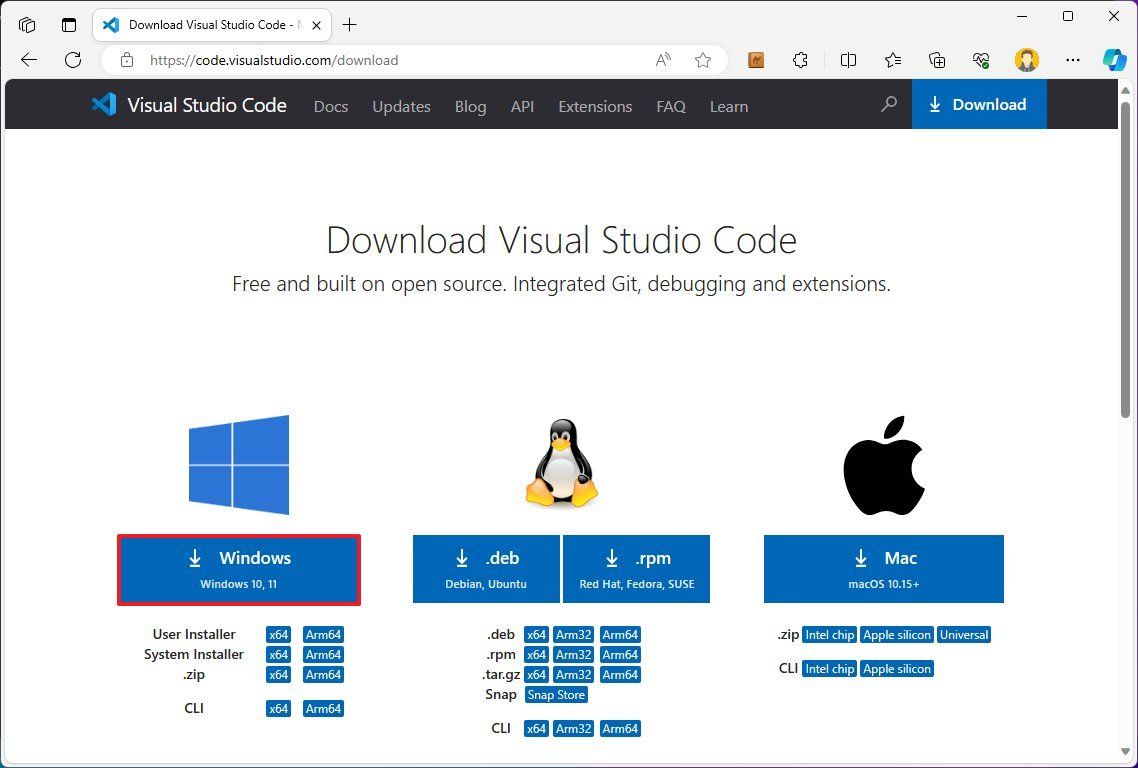
Task: Open Microsoft Copilot in Edge
Action: 1114,60
